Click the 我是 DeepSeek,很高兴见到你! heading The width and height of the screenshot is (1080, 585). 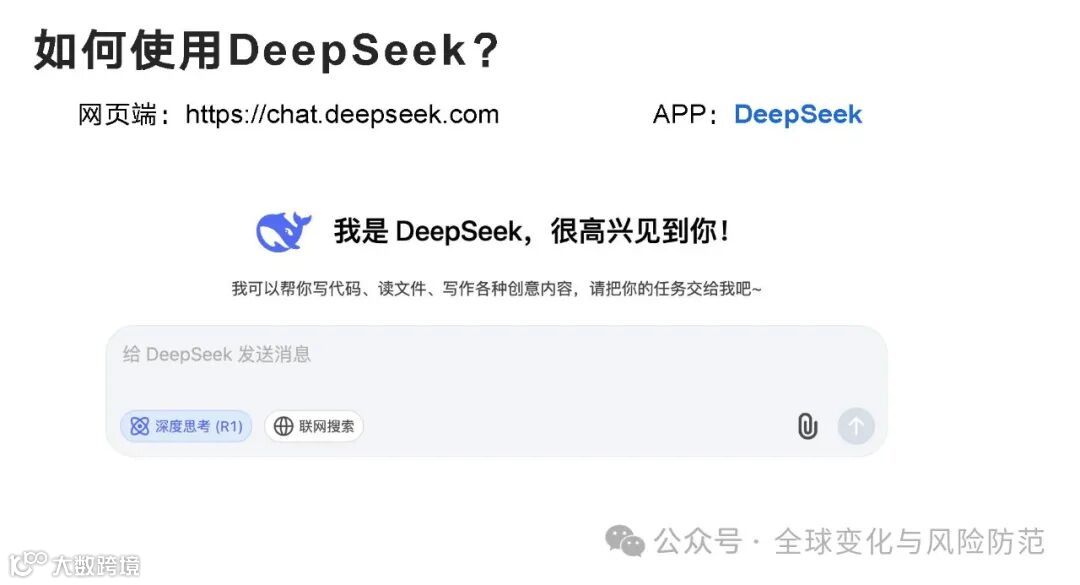(x=531, y=232)
